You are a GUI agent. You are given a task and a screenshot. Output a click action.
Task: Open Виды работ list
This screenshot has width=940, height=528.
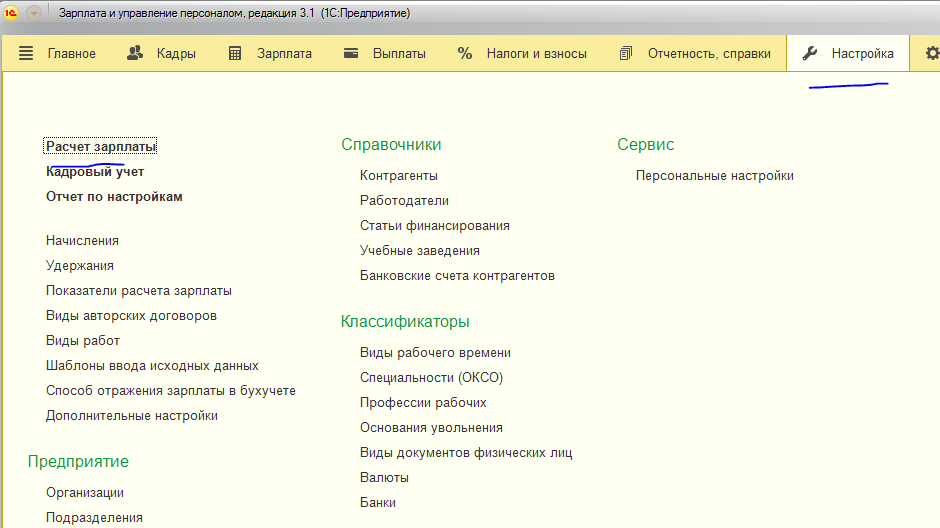83,340
